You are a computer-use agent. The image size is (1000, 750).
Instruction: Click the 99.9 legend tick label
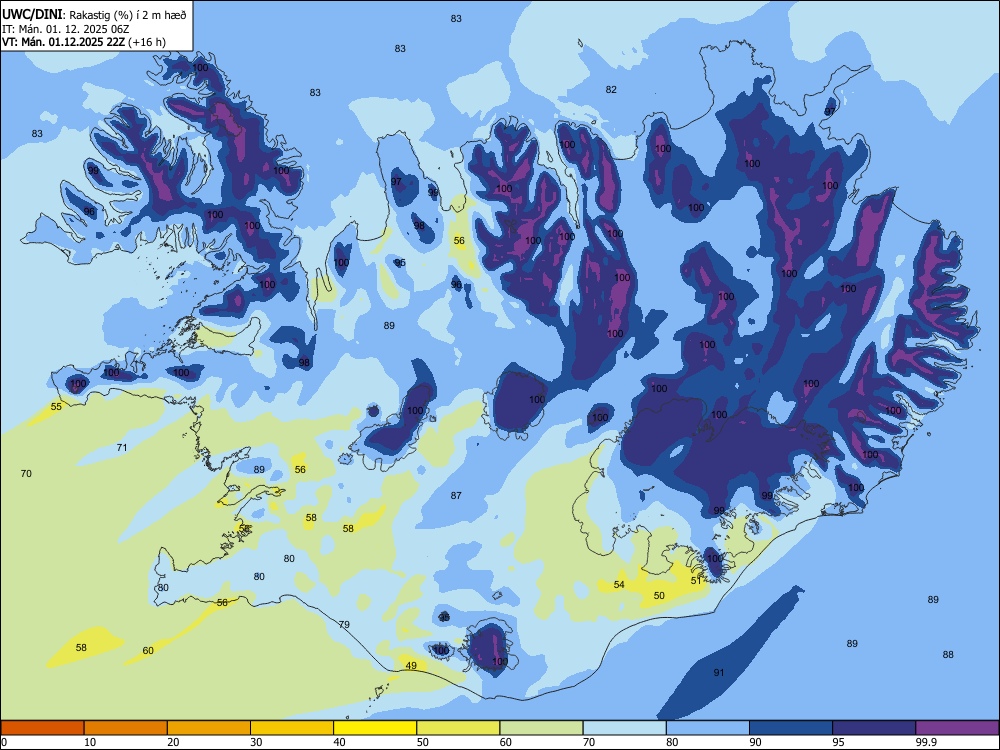pyautogui.click(x=925, y=742)
